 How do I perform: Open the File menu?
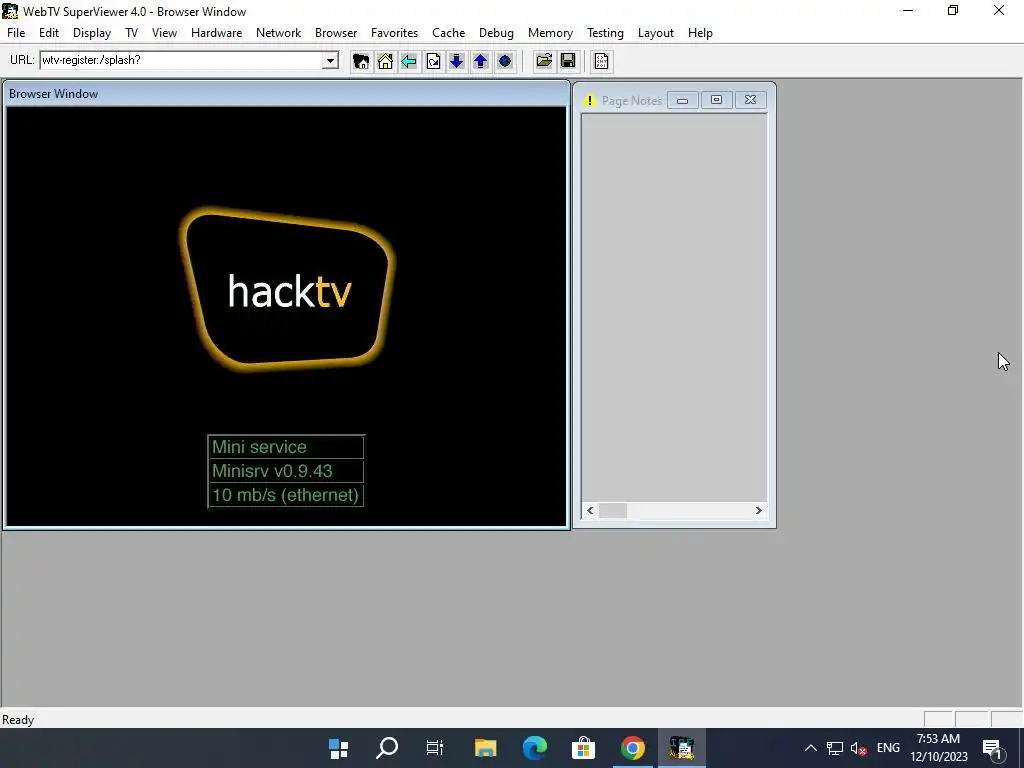[16, 33]
